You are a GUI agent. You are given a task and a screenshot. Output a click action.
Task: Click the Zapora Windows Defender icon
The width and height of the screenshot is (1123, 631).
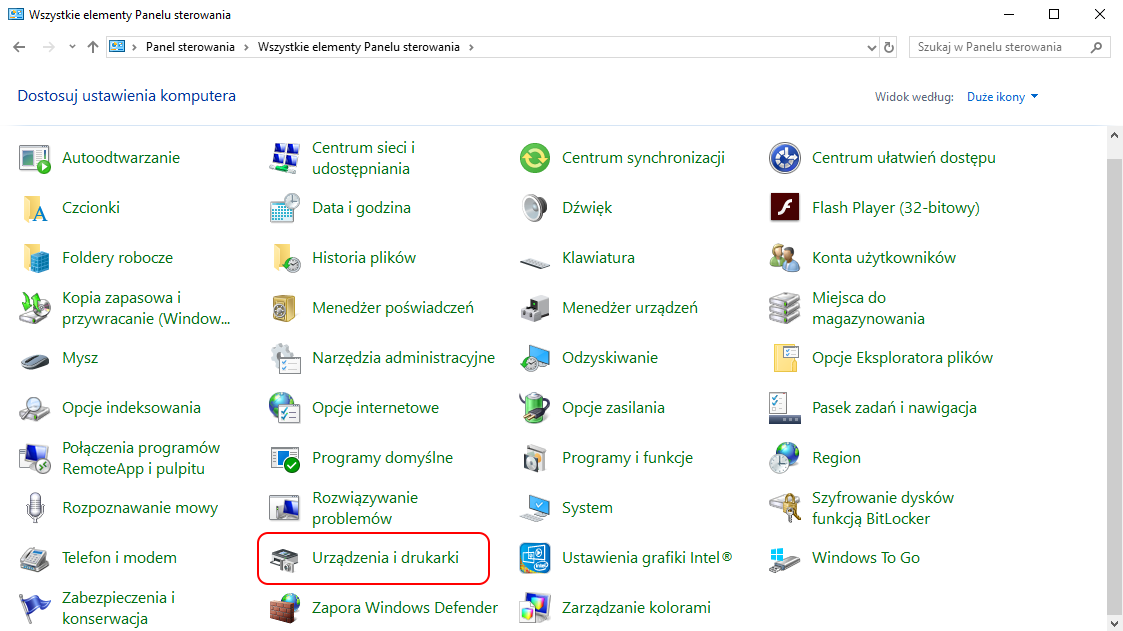[285, 608]
